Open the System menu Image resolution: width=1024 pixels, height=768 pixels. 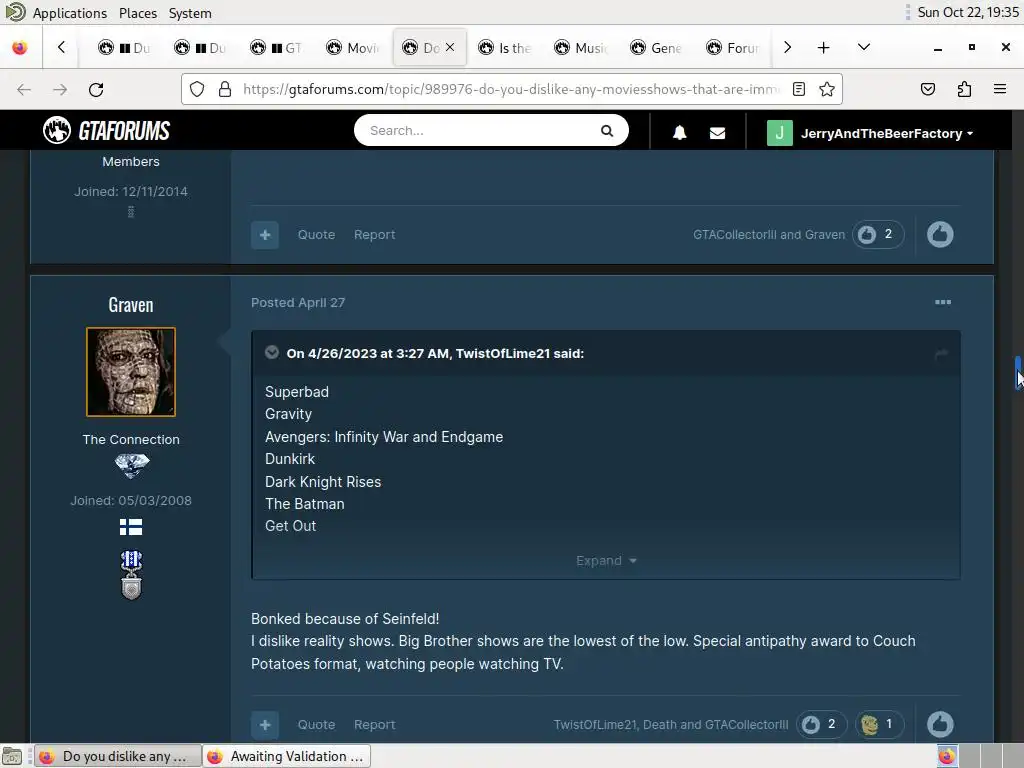coord(190,13)
